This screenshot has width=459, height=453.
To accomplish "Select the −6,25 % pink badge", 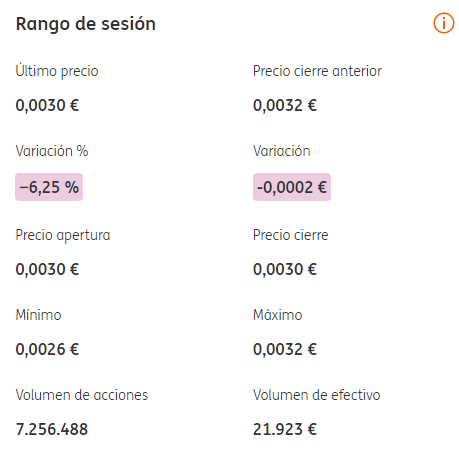I will (49, 187).
